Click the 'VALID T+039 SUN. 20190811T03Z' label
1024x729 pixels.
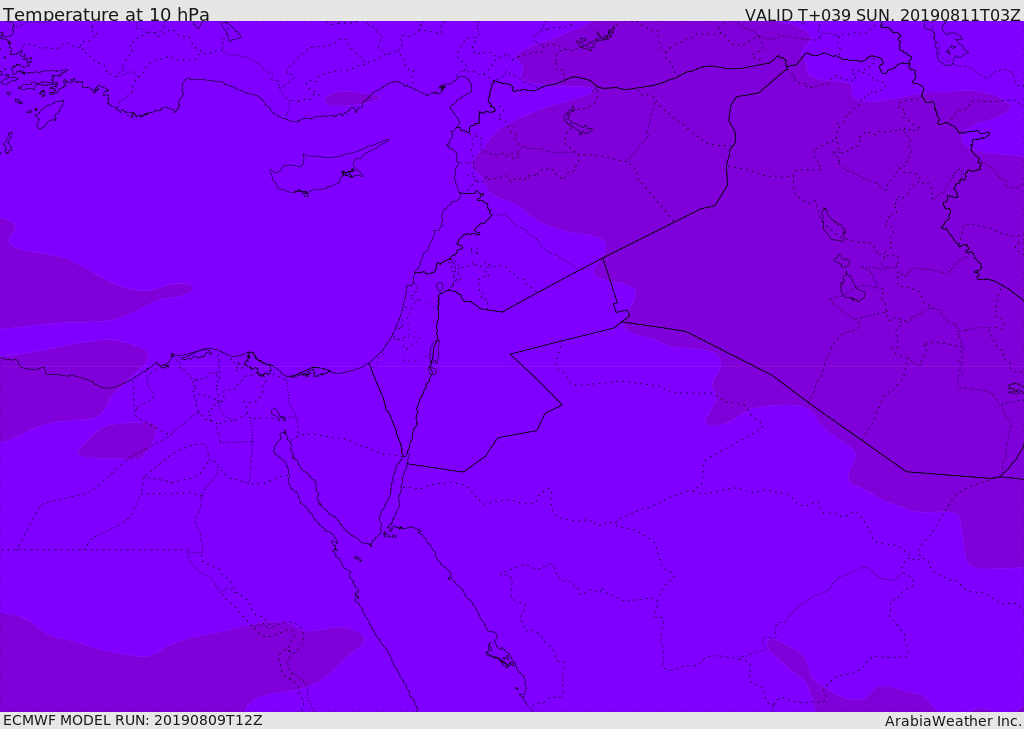(882, 14)
